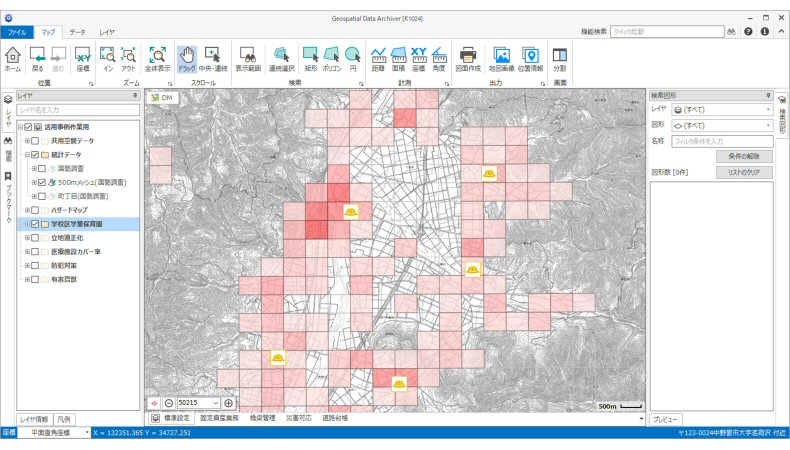Check the 立地適正化 layer checkbox

[x=35, y=239]
